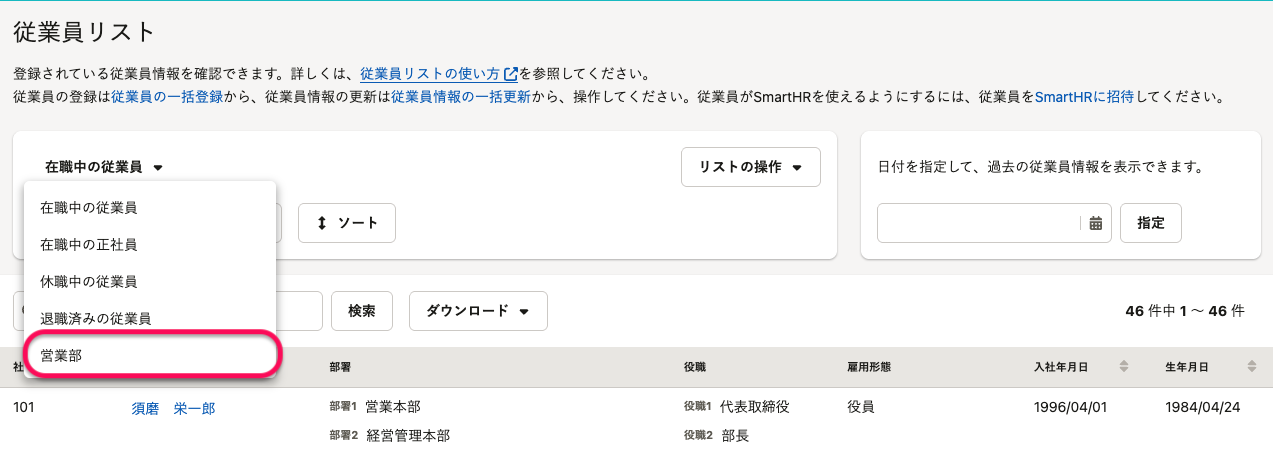Click the 検索 button

362,311
